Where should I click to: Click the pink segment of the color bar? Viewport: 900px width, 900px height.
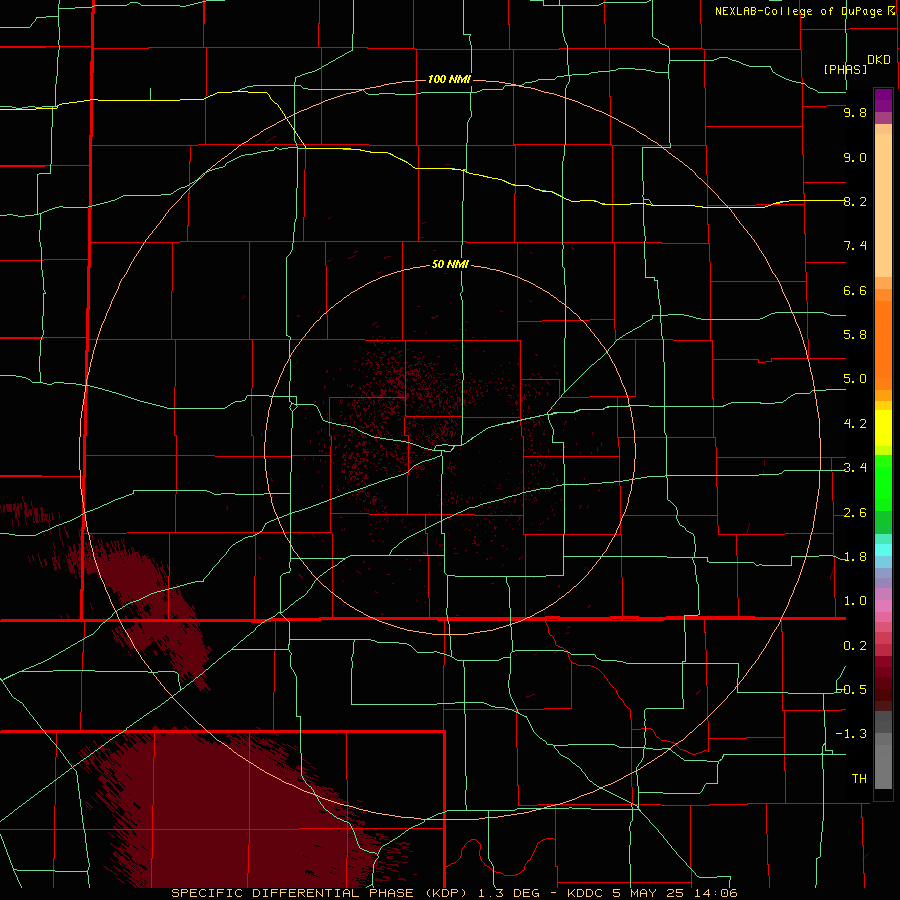click(x=883, y=606)
